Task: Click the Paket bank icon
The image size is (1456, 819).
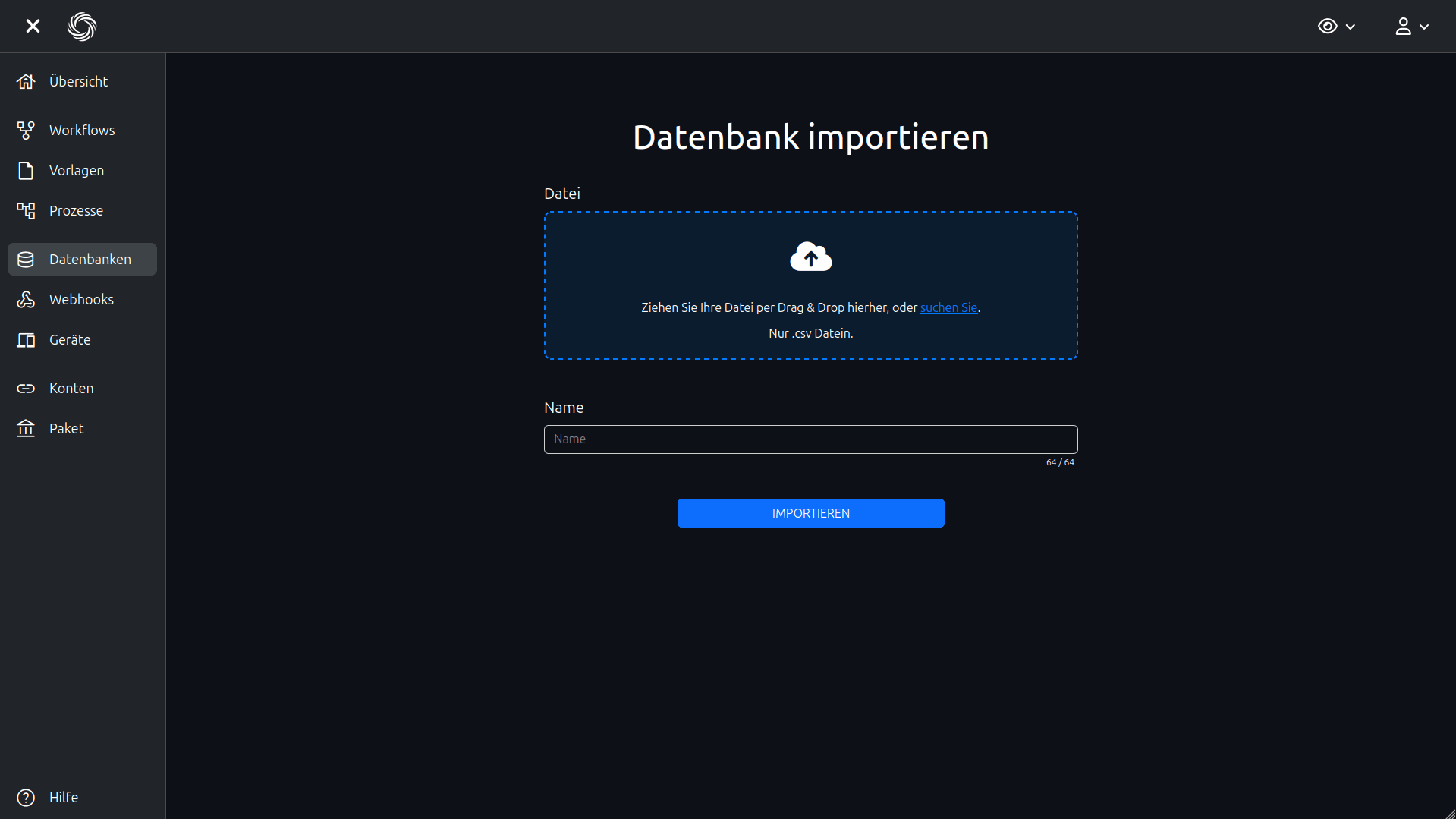Action: tap(26, 428)
